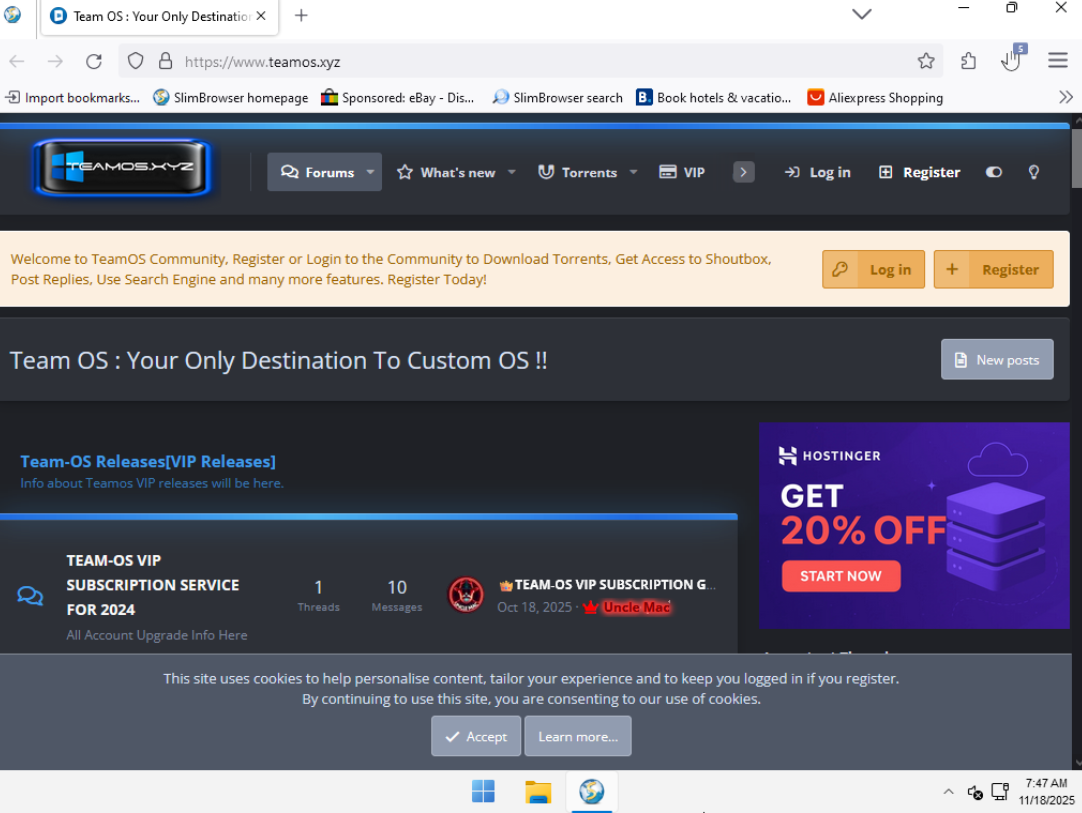Click Import bookmarks... in bookmarks bar

click(72, 97)
